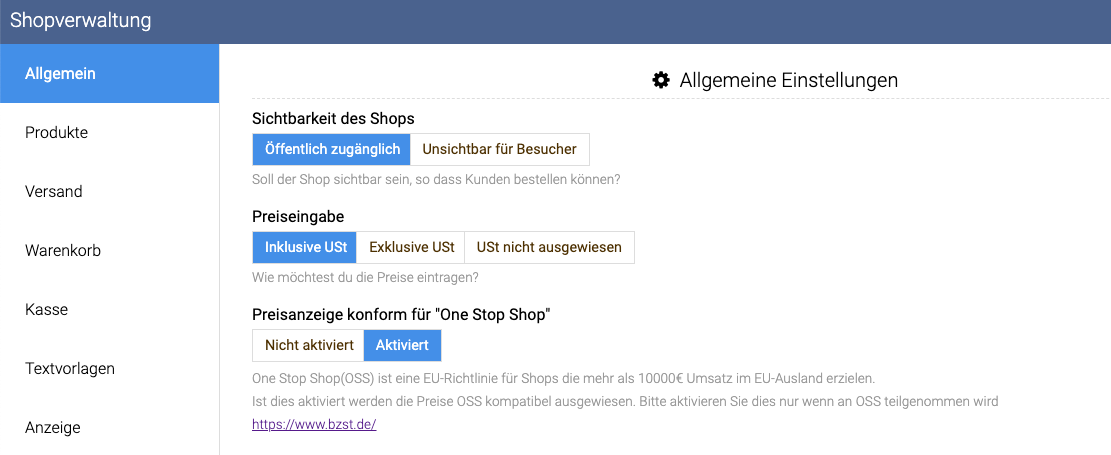
Task: Set shop to 'Unsichtbar für Besucher'
Action: (500, 150)
